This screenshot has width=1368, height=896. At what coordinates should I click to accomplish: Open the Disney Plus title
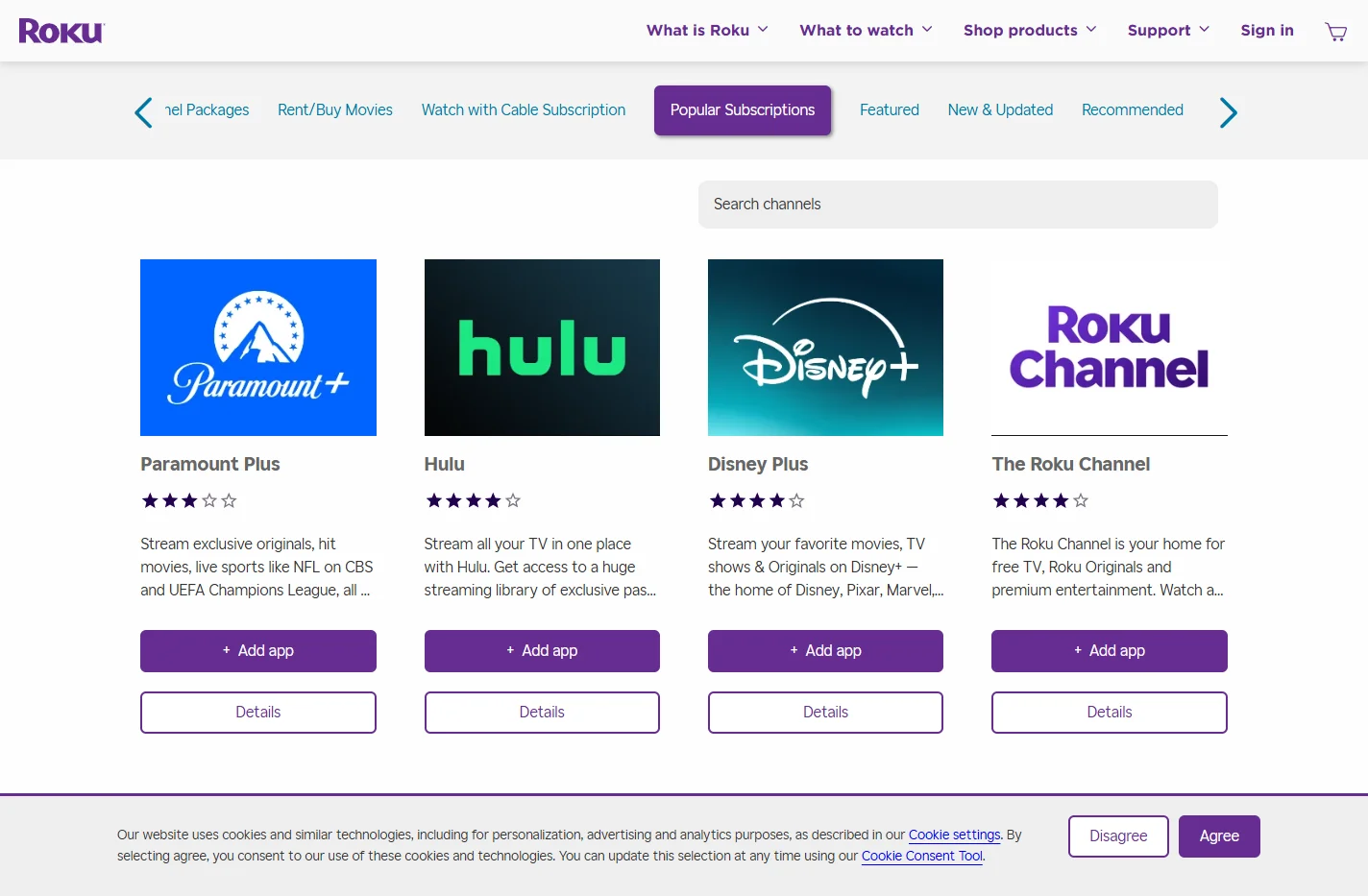tap(758, 464)
